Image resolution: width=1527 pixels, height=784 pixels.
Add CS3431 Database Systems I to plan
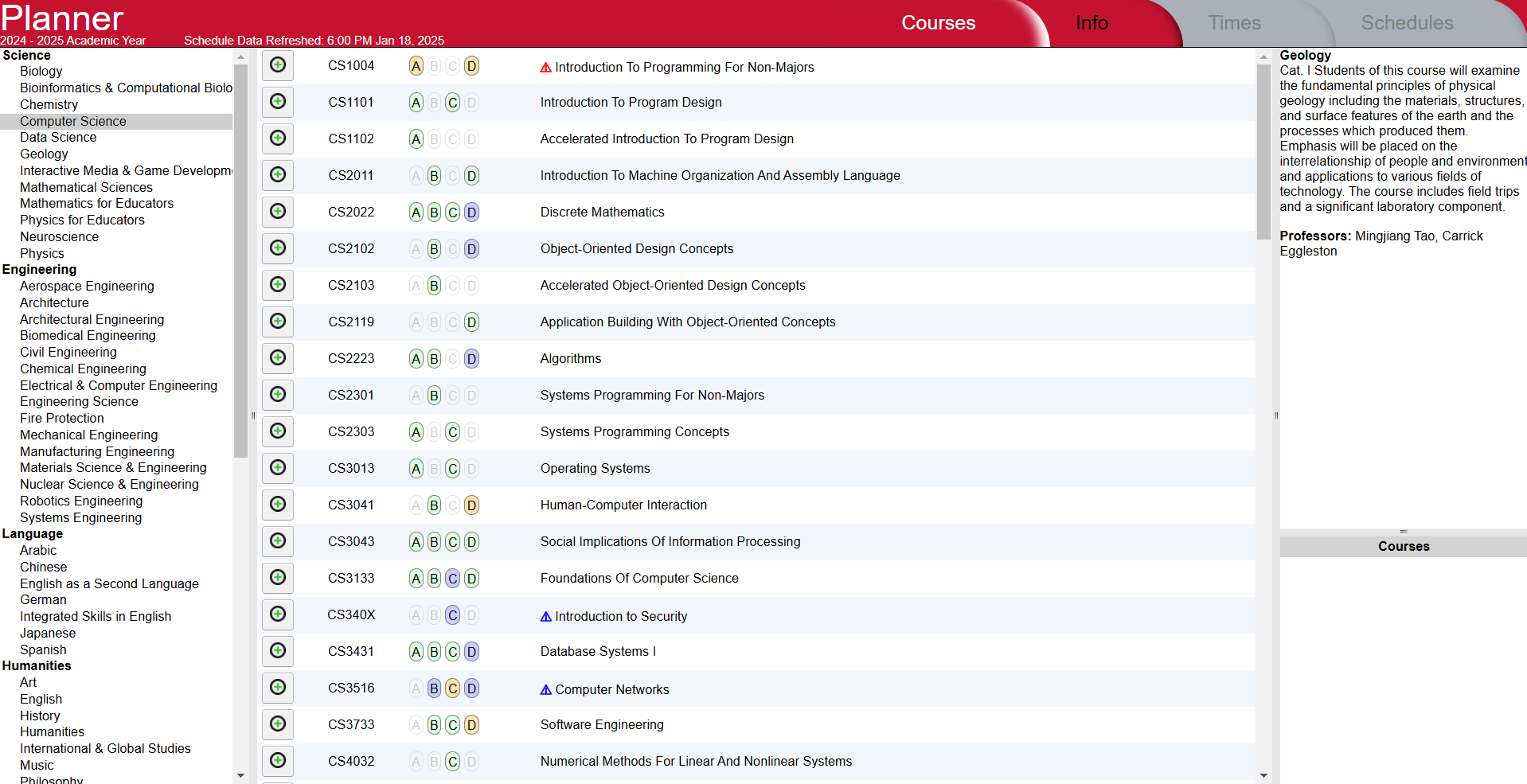[x=277, y=651]
